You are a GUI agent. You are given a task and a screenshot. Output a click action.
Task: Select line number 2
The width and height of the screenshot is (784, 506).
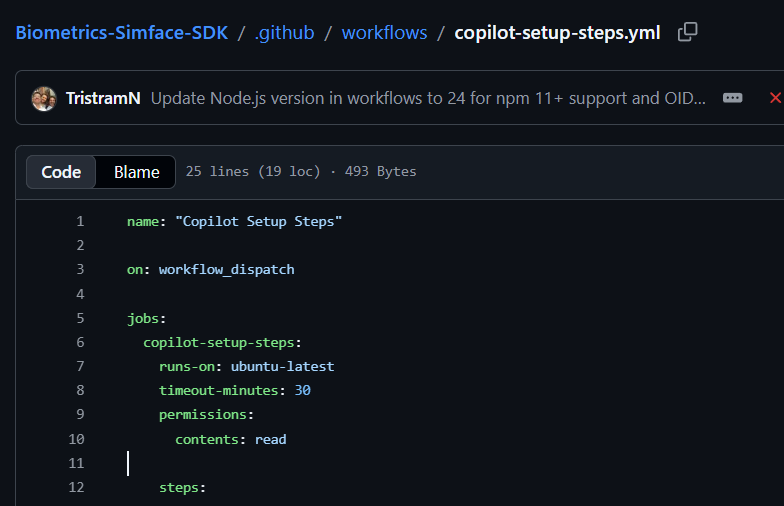pyautogui.click(x=80, y=246)
